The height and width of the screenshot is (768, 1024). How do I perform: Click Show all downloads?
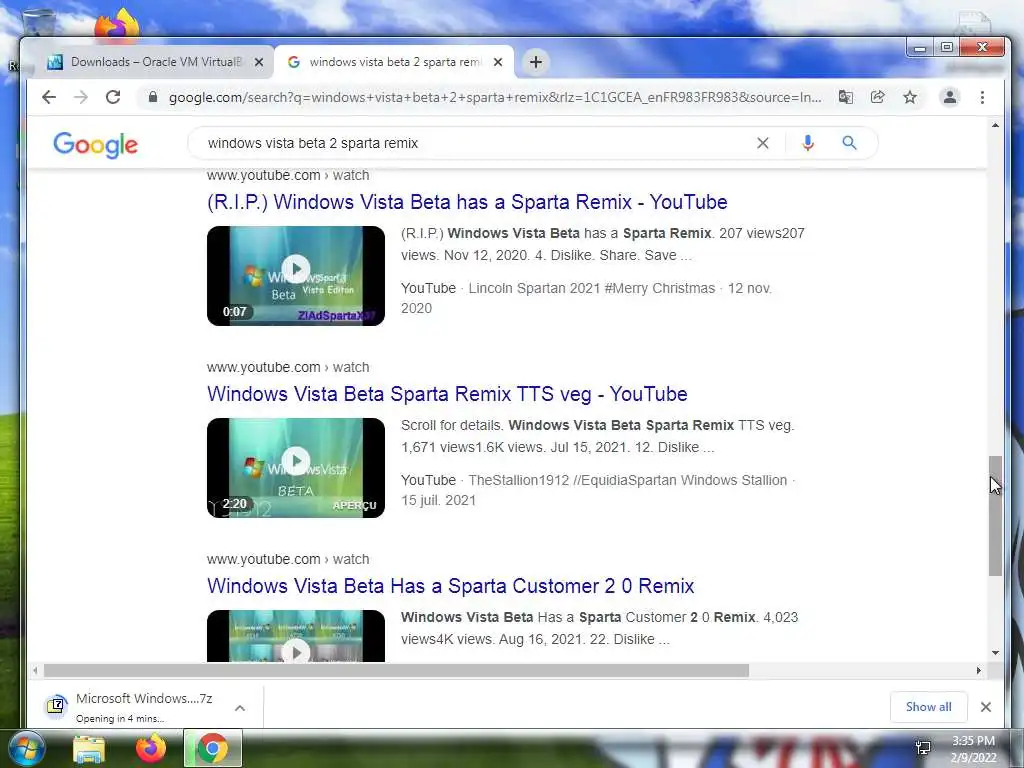(928, 707)
